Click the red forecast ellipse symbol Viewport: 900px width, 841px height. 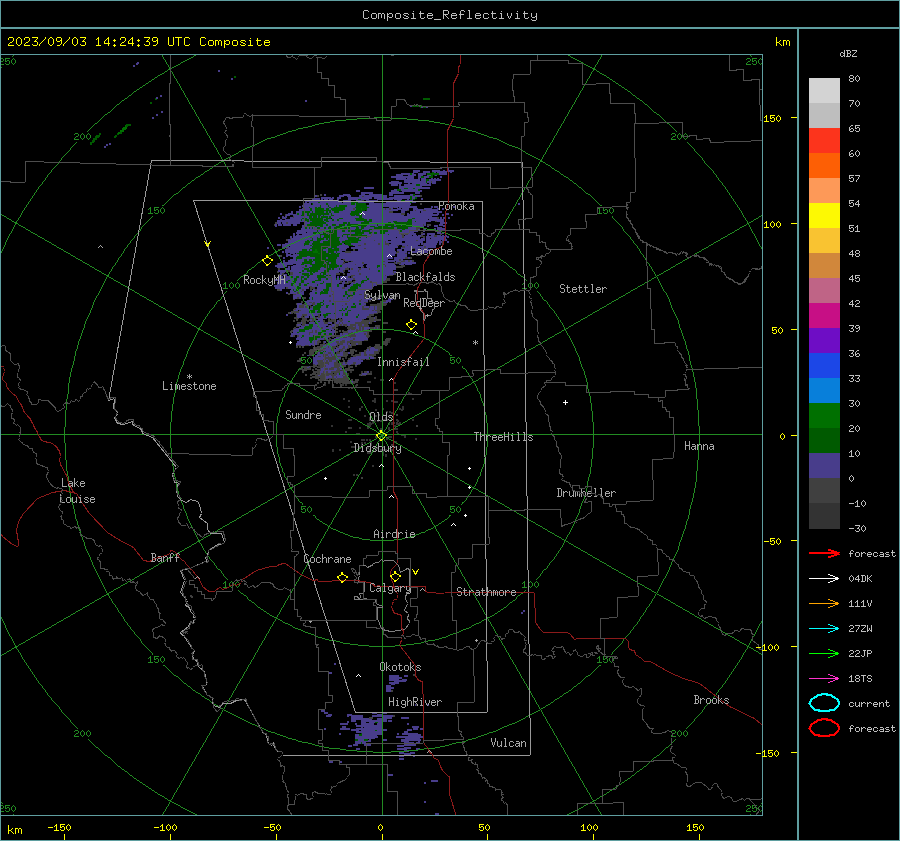point(824,728)
